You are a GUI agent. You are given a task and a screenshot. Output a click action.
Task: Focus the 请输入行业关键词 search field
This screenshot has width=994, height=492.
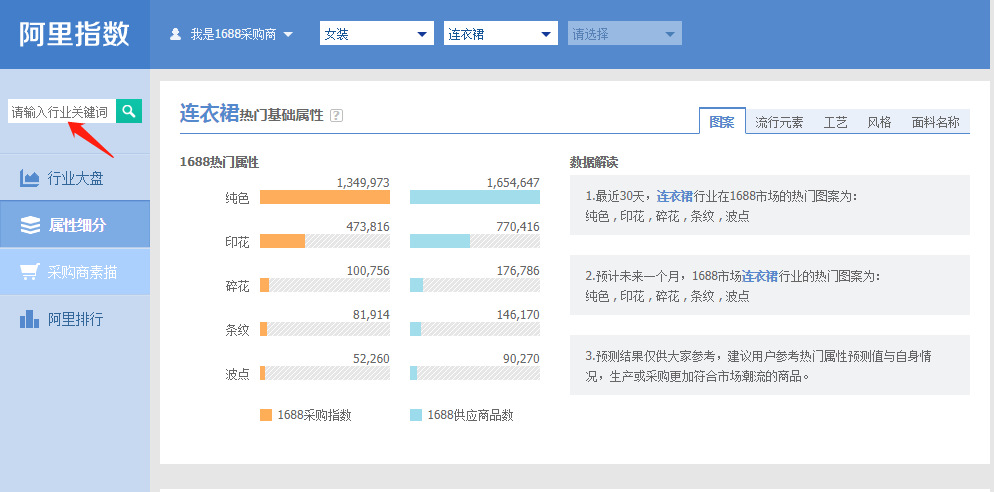62,112
